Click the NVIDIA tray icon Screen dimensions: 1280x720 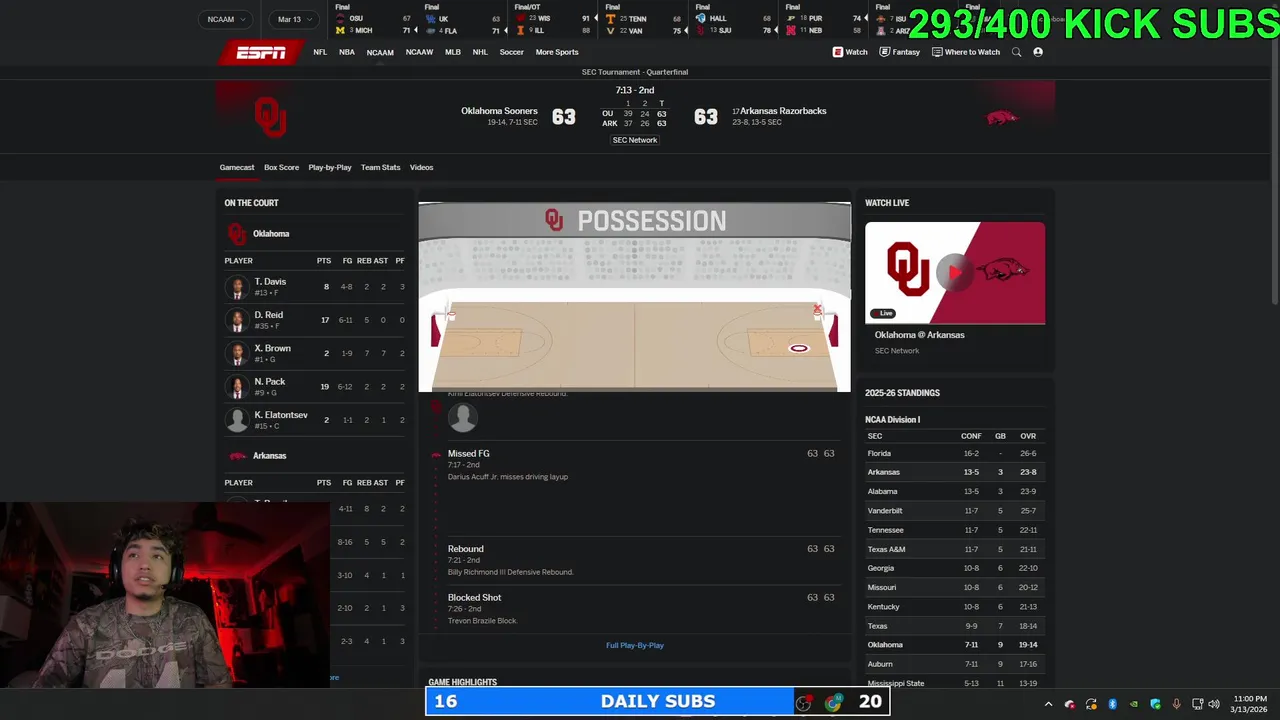coord(1134,704)
